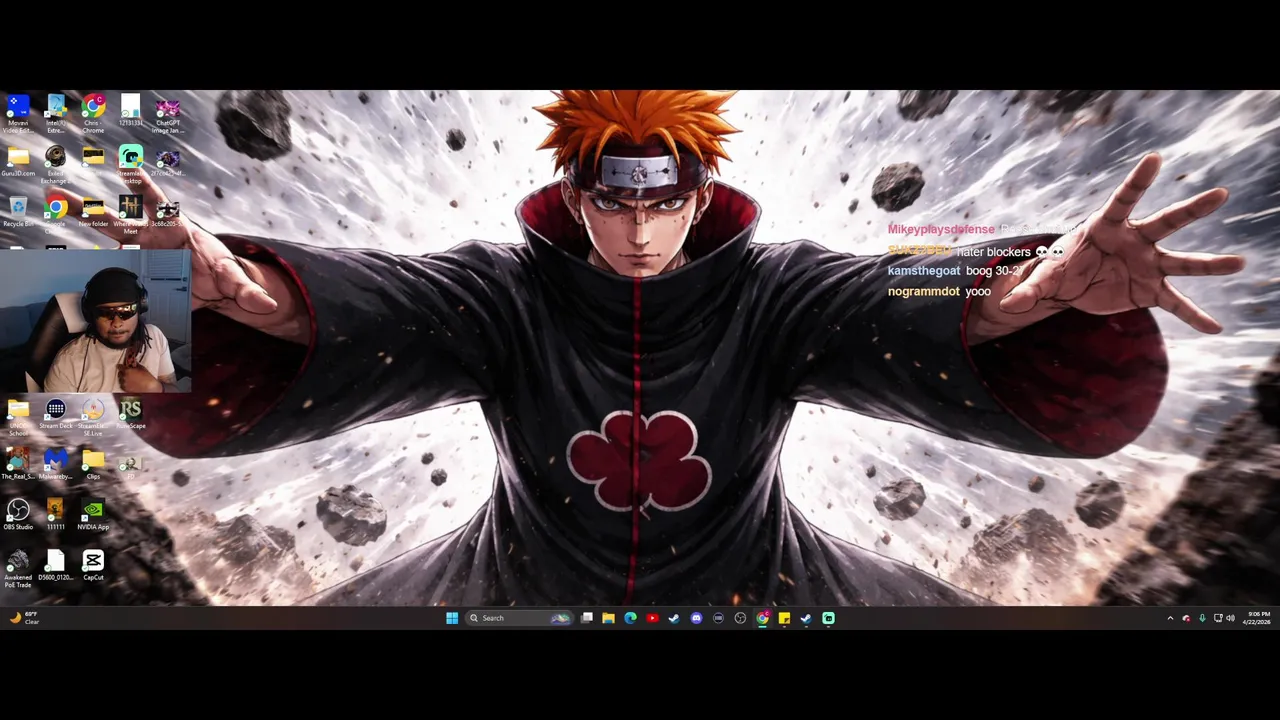Open Discord from the taskbar
Screen dimensions: 1280x720
(x=696, y=618)
